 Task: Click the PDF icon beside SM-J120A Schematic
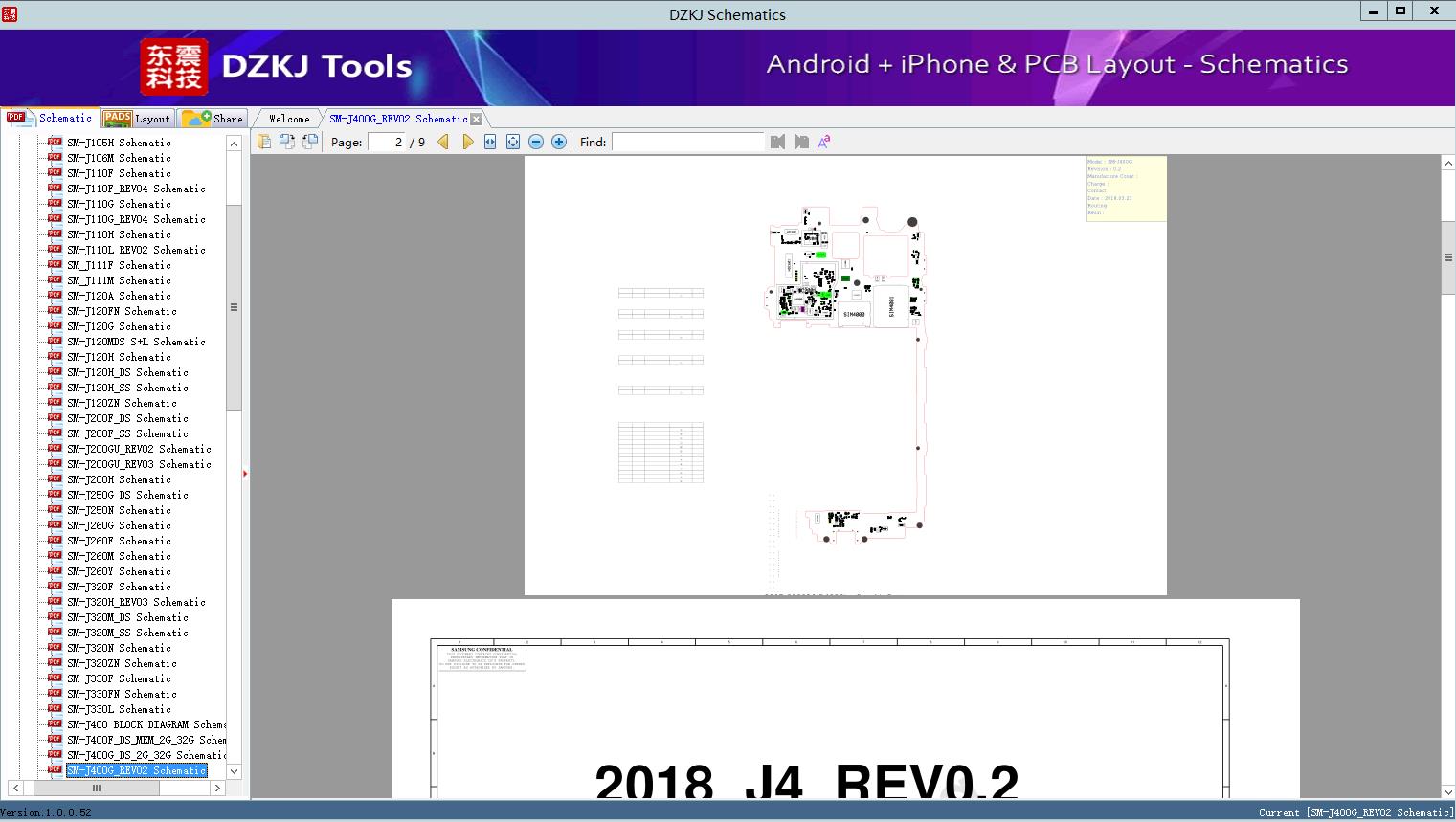tap(55, 296)
